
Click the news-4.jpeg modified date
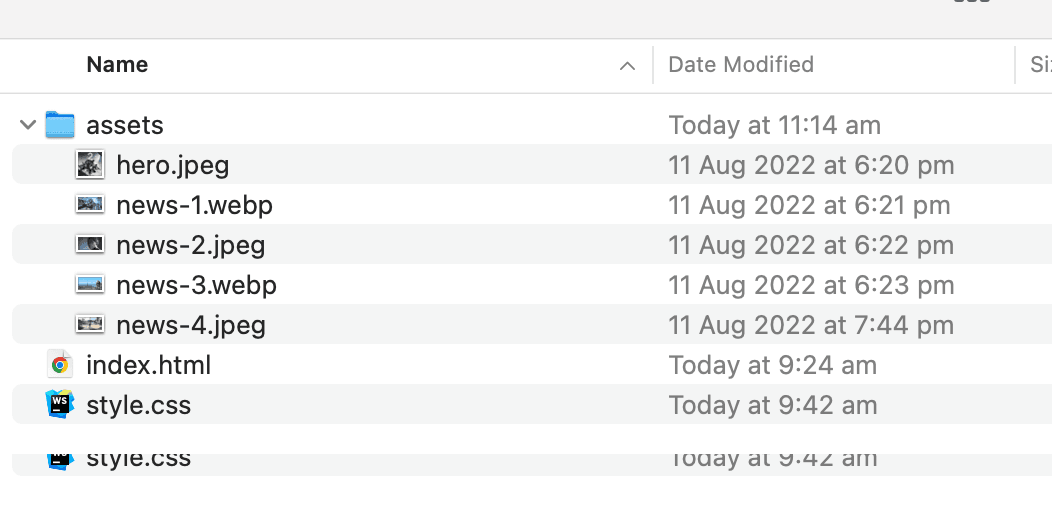811,325
